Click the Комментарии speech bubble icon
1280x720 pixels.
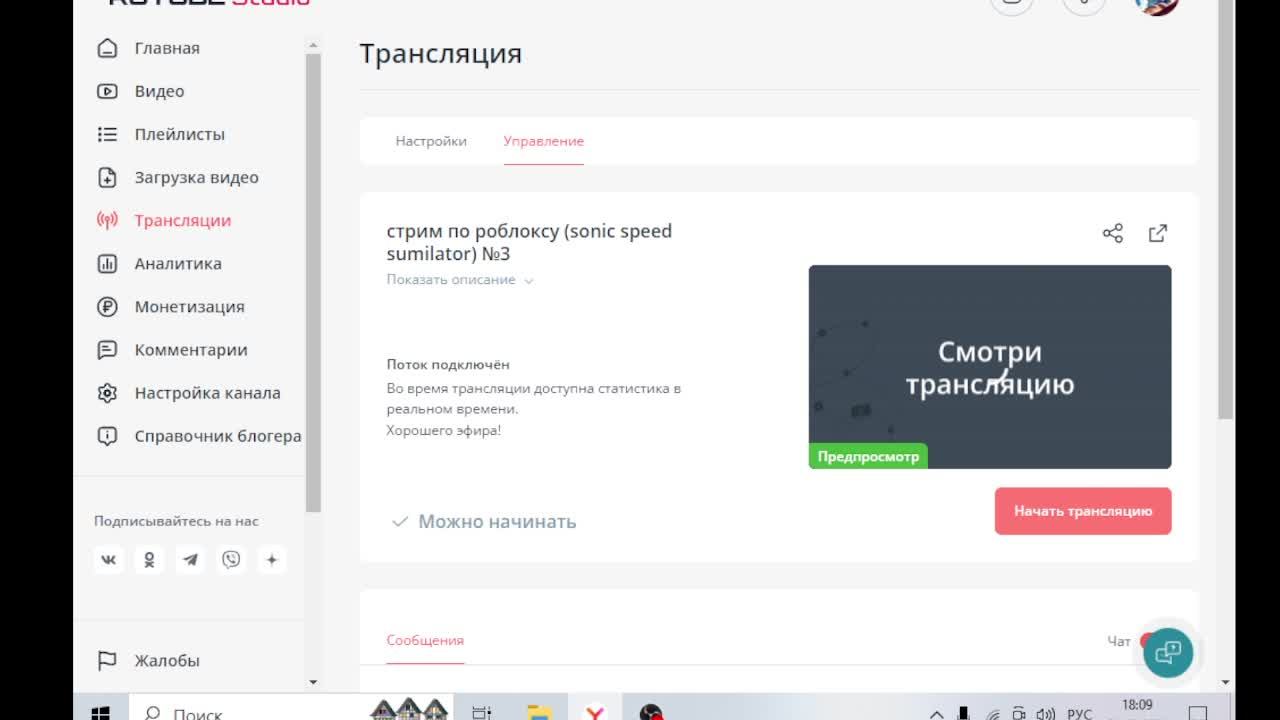pos(107,350)
